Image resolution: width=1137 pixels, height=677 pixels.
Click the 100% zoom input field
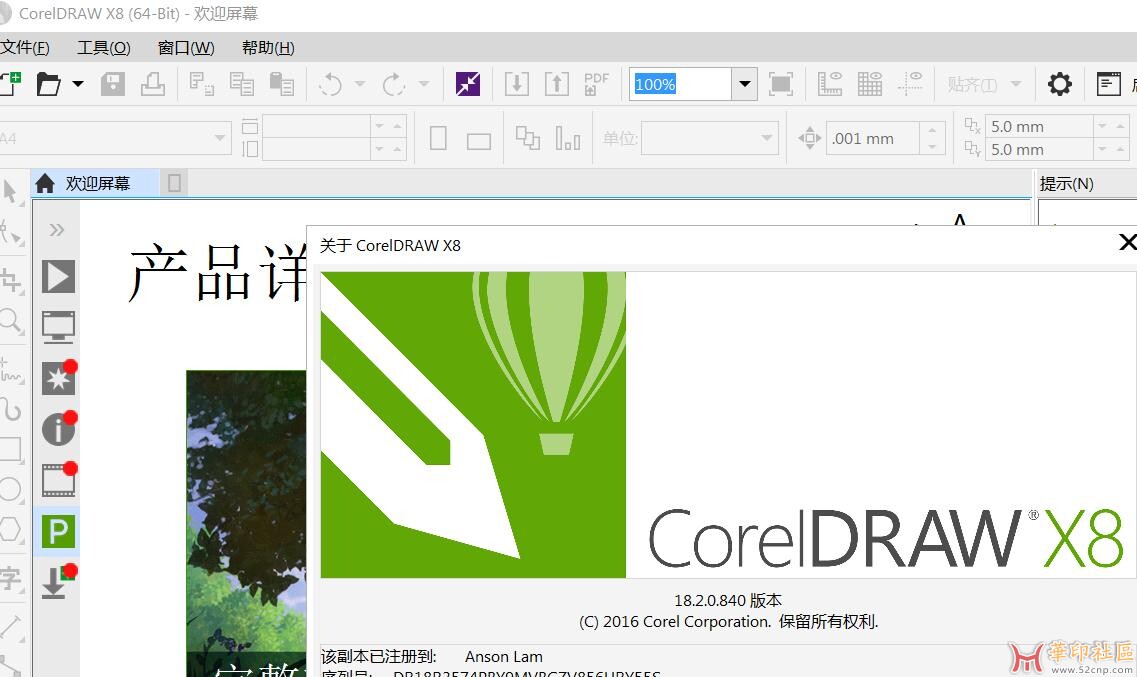pyautogui.click(x=680, y=84)
